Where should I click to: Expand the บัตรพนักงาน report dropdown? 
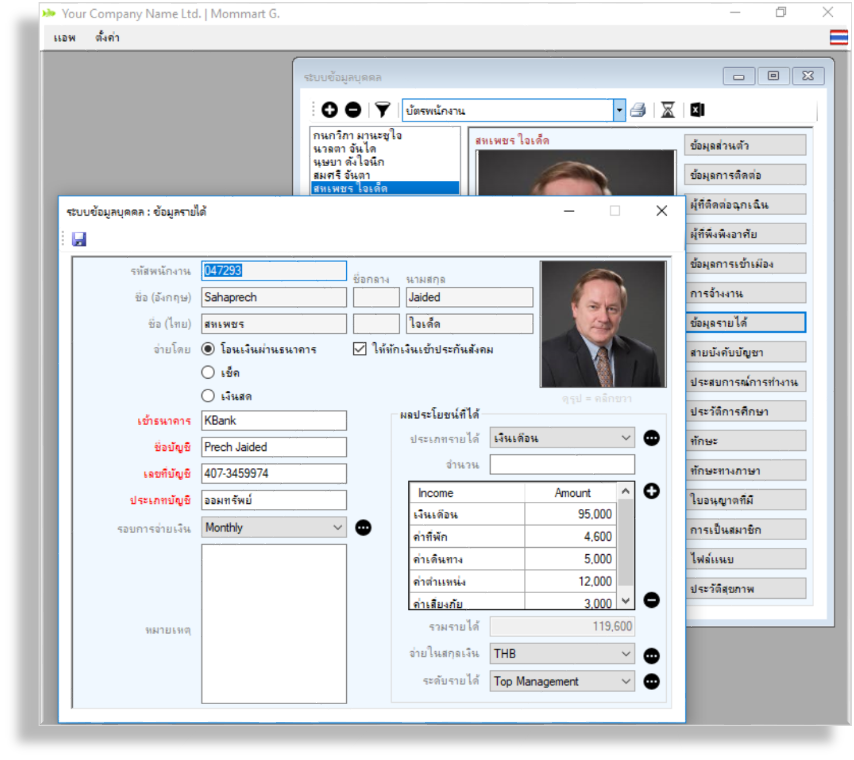click(x=619, y=110)
